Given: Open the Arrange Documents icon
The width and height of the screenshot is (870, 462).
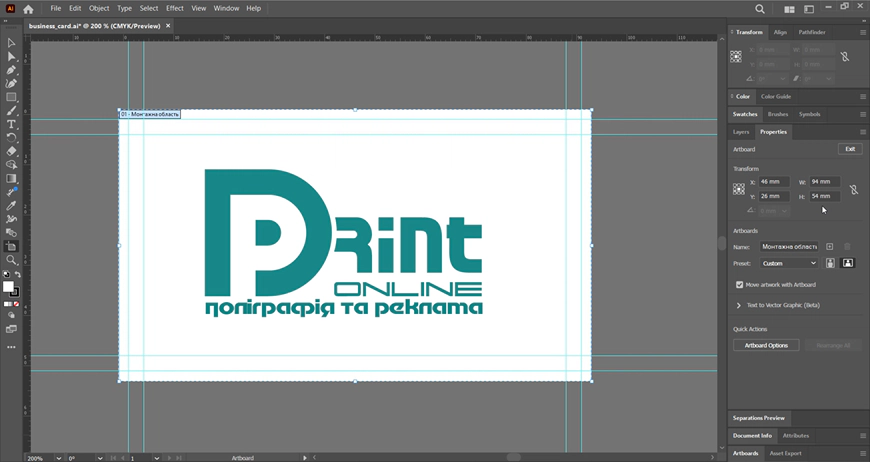Looking at the screenshot, I should [789, 9].
